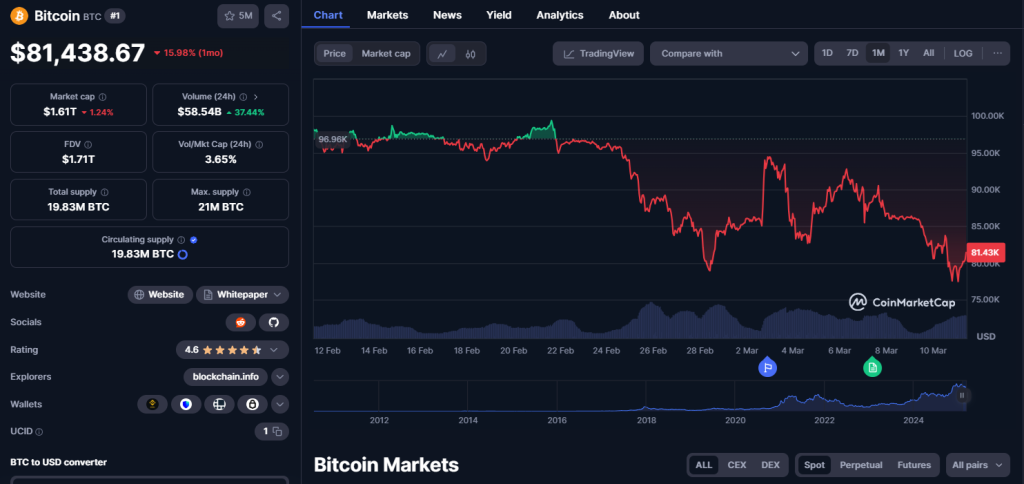Click the circulating supply progress ring

coord(183,254)
